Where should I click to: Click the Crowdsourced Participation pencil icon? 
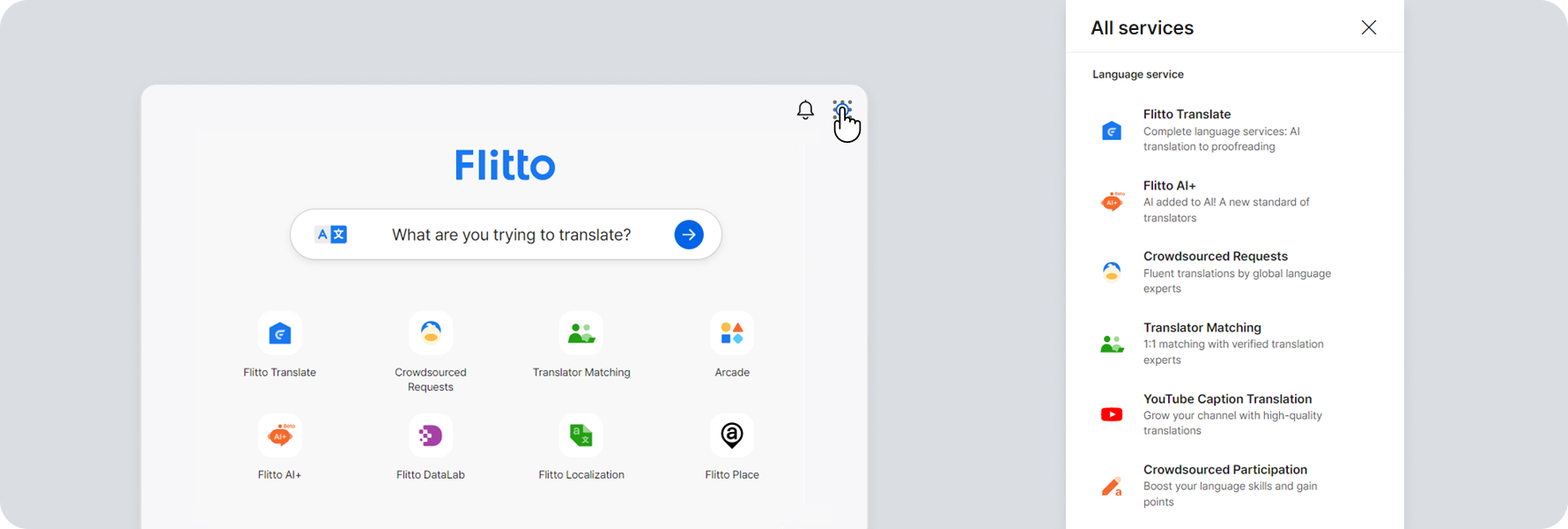click(1112, 486)
